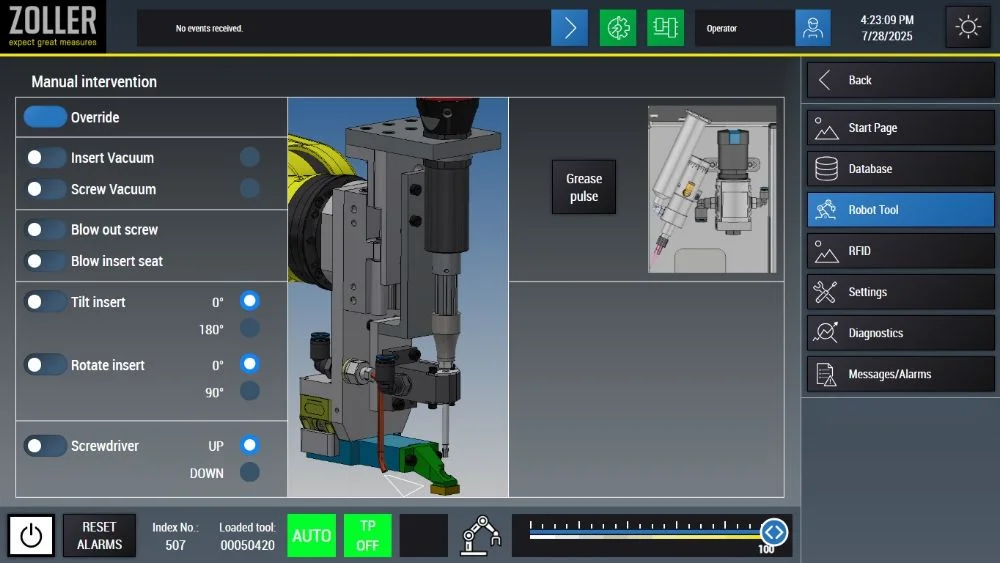Click the power button icon
The height and width of the screenshot is (563, 1000).
[31, 536]
